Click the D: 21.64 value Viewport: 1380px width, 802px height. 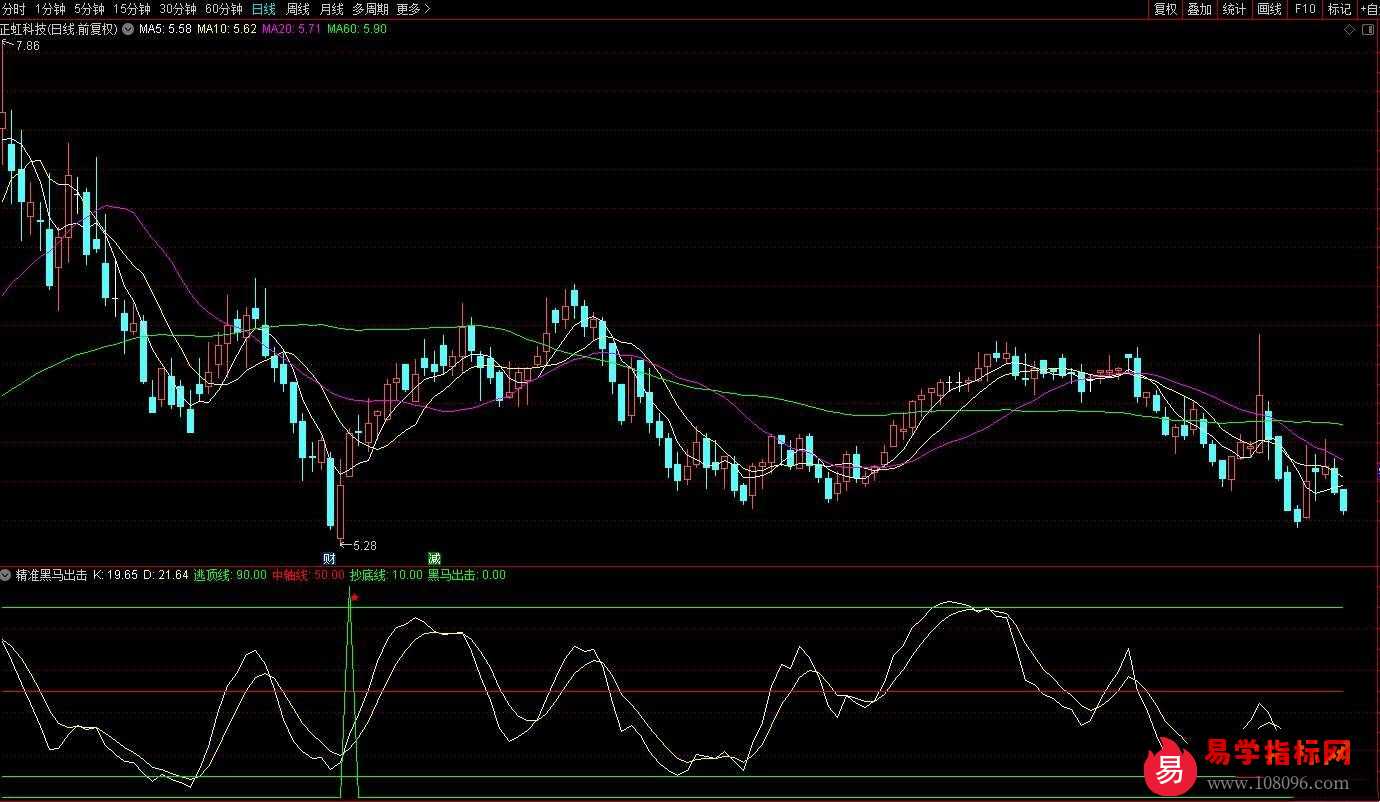click(x=166, y=575)
